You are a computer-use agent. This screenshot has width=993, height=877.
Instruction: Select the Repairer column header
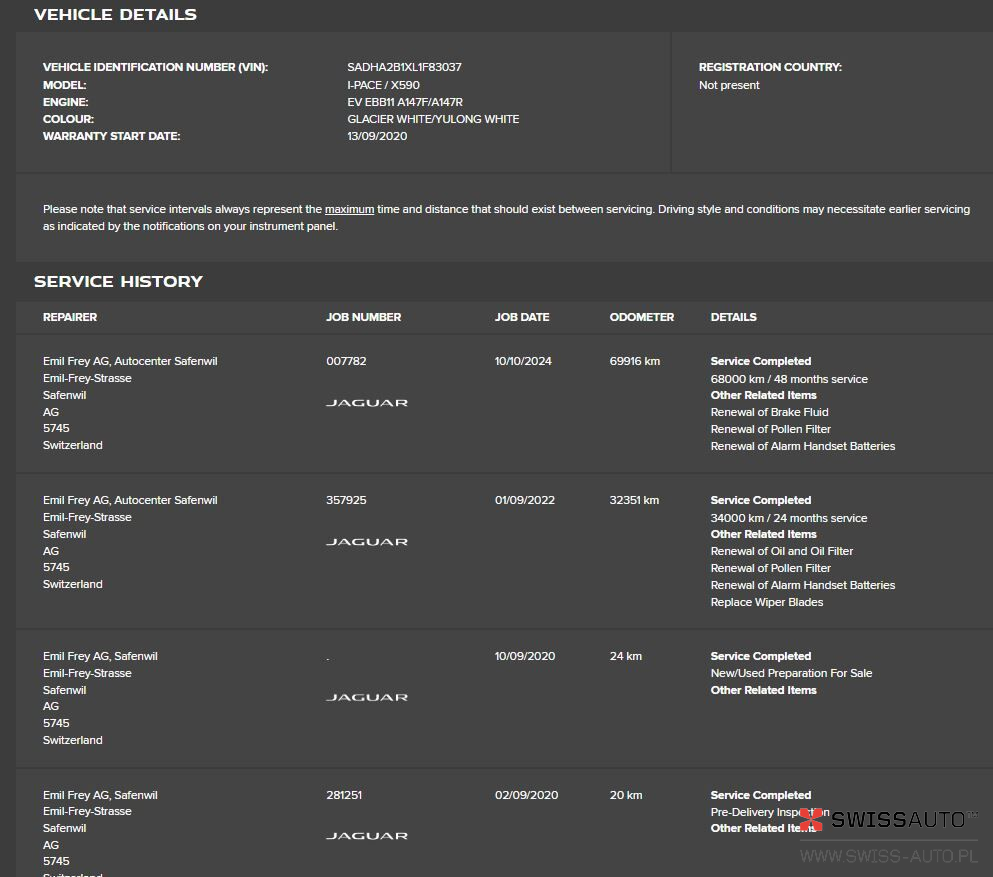click(70, 317)
